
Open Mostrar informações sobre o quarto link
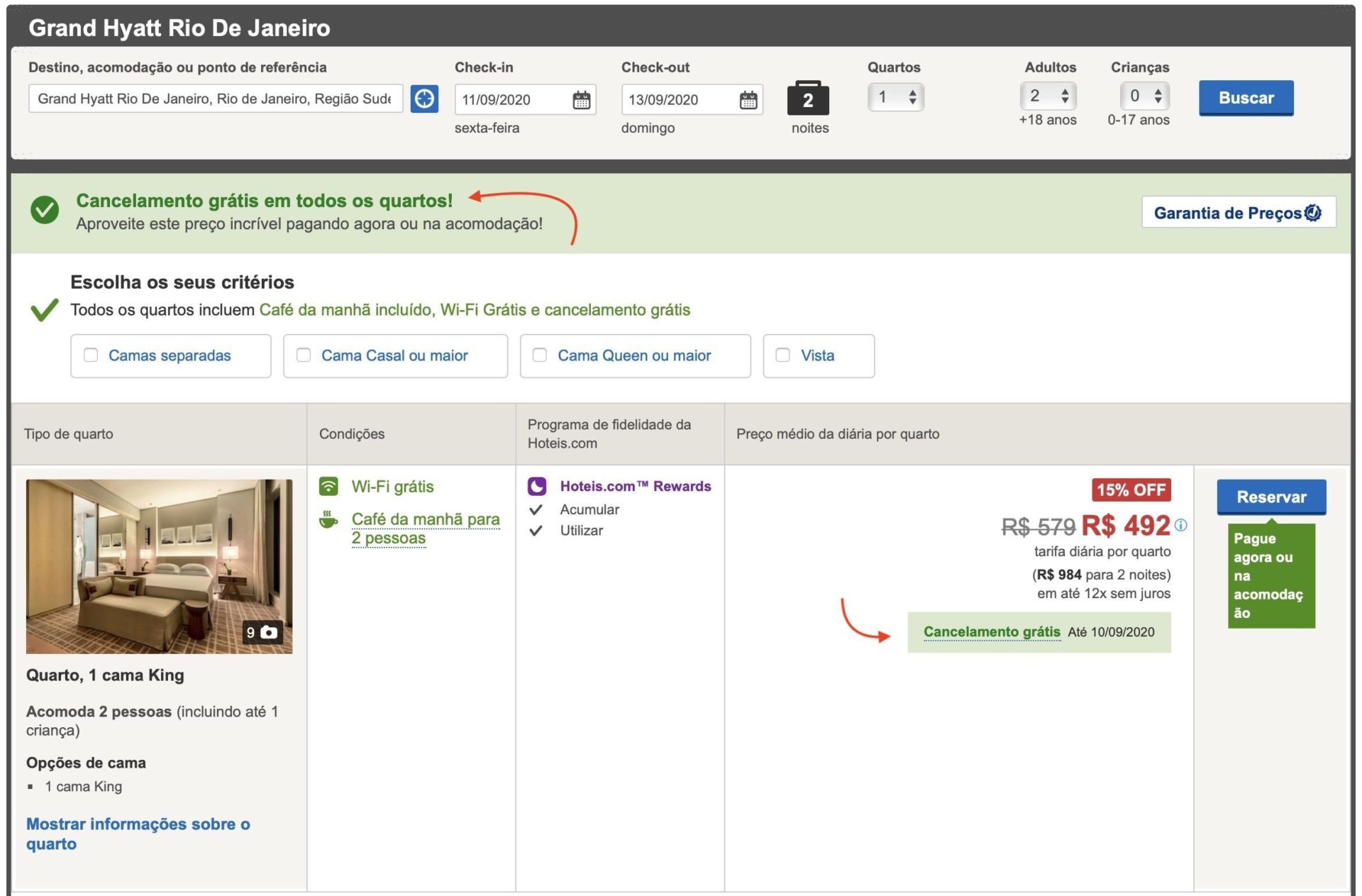pos(138,834)
